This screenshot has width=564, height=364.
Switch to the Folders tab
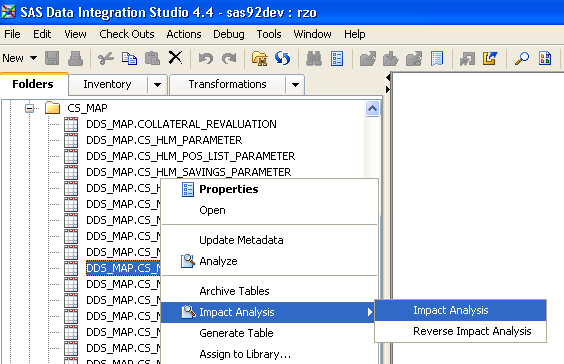click(33, 84)
